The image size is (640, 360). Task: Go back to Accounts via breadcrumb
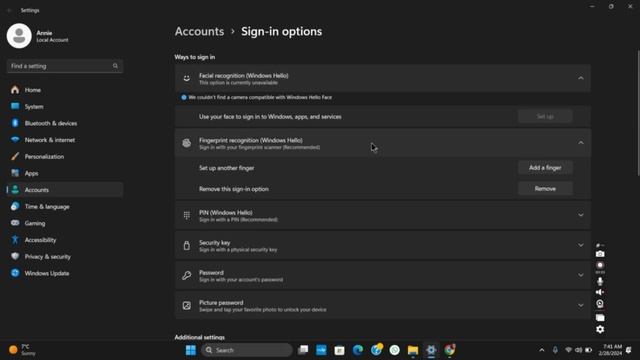point(199,31)
